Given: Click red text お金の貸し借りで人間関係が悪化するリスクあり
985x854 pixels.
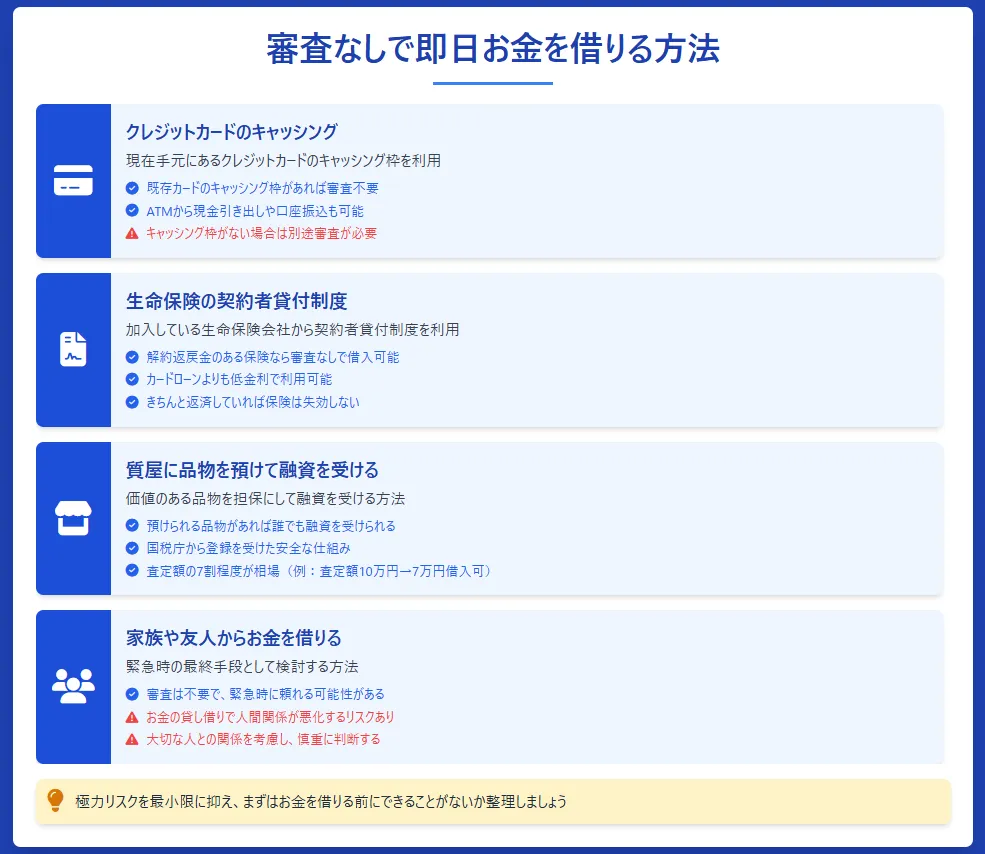Looking at the screenshot, I should [x=271, y=717].
